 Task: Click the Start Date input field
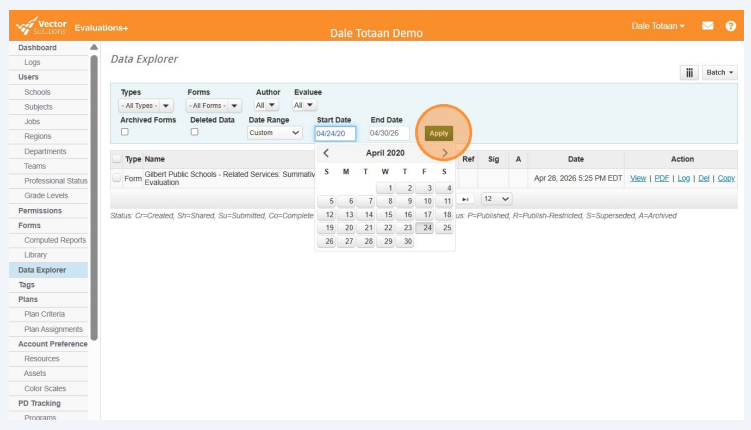click(x=335, y=134)
